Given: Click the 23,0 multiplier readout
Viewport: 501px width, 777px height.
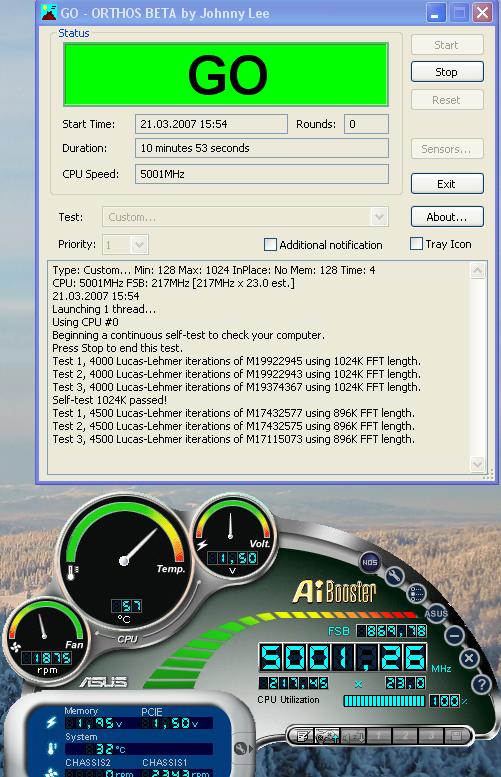Looking at the screenshot, I should tap(405, 683).
